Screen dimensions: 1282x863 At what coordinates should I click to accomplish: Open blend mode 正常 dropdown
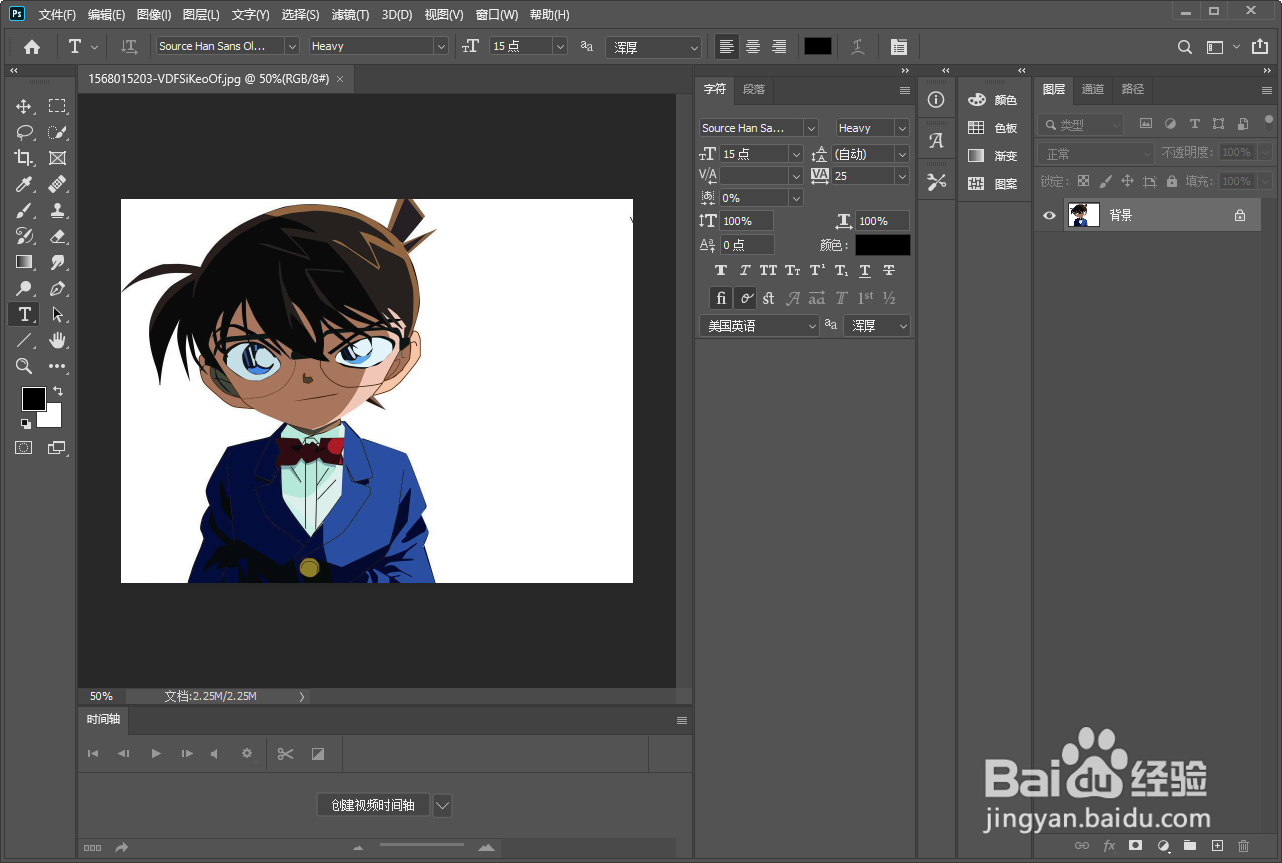tap(1096, 154)
